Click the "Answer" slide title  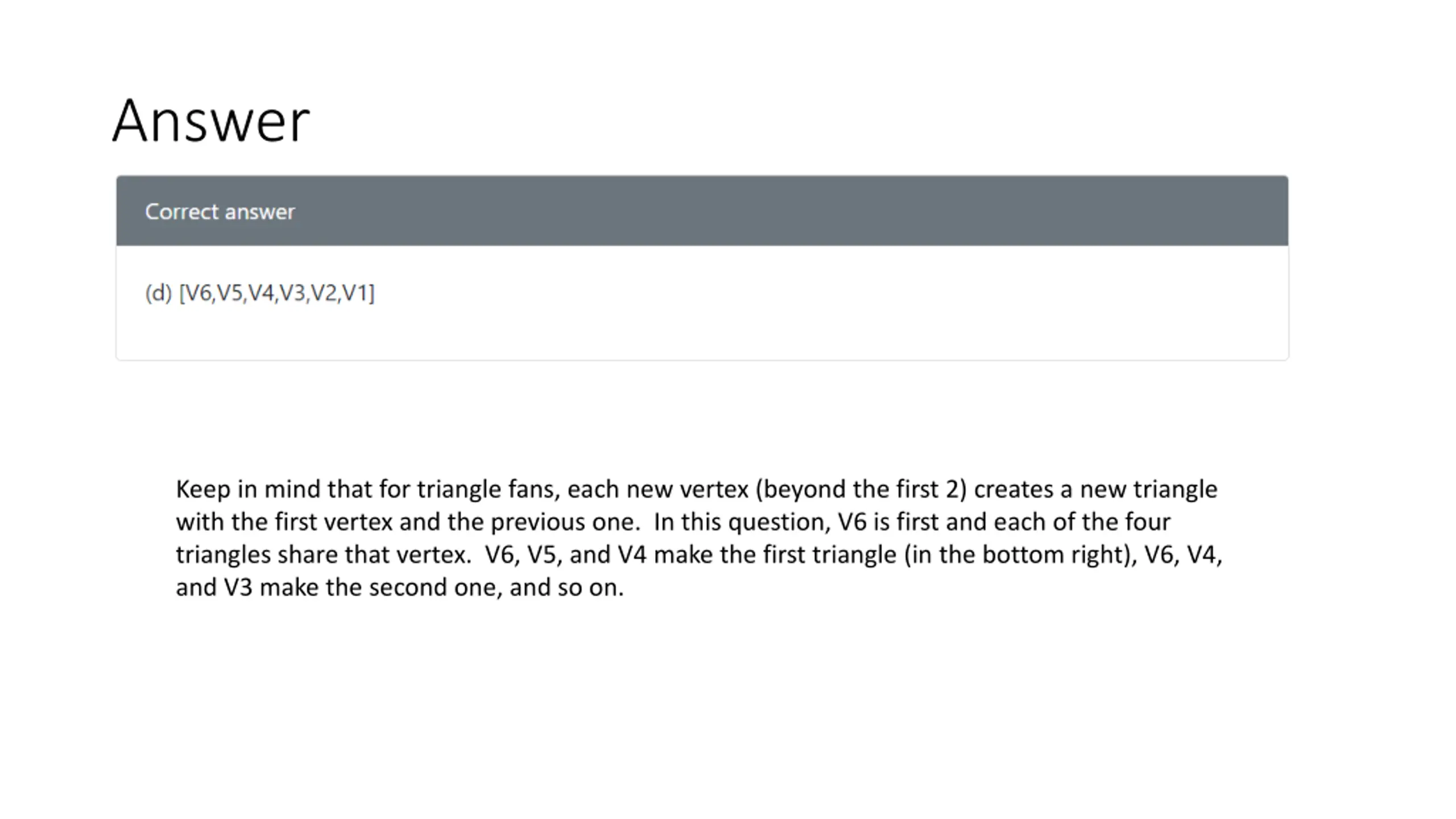[x=211, y=121]
